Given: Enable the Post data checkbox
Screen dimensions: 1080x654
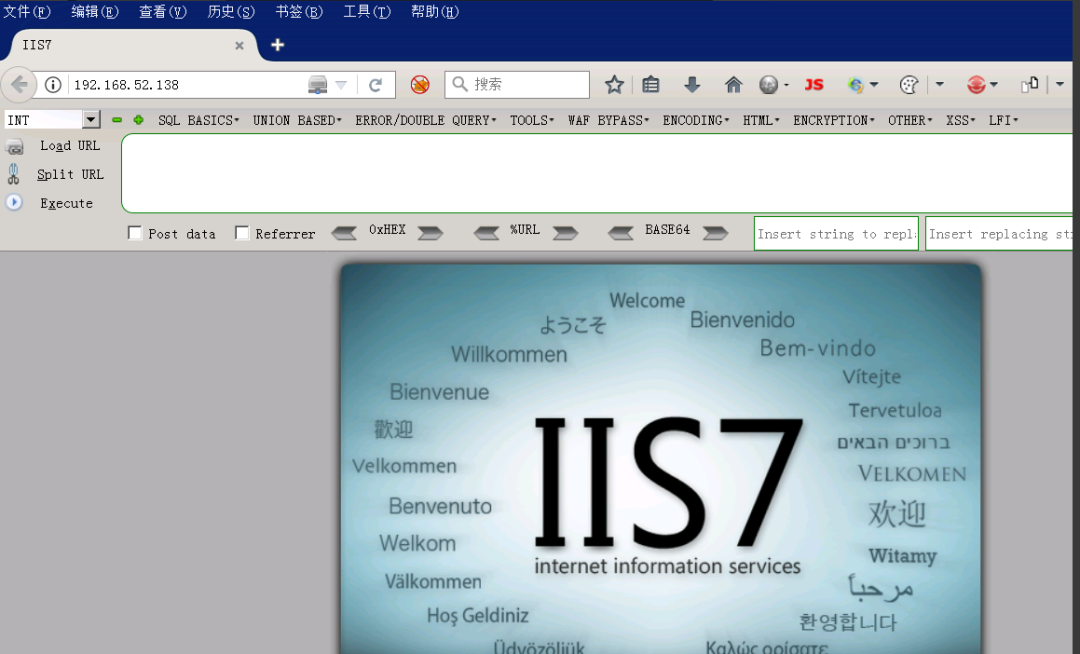Looking at the screenshot, I should click(x=135, y=233).
